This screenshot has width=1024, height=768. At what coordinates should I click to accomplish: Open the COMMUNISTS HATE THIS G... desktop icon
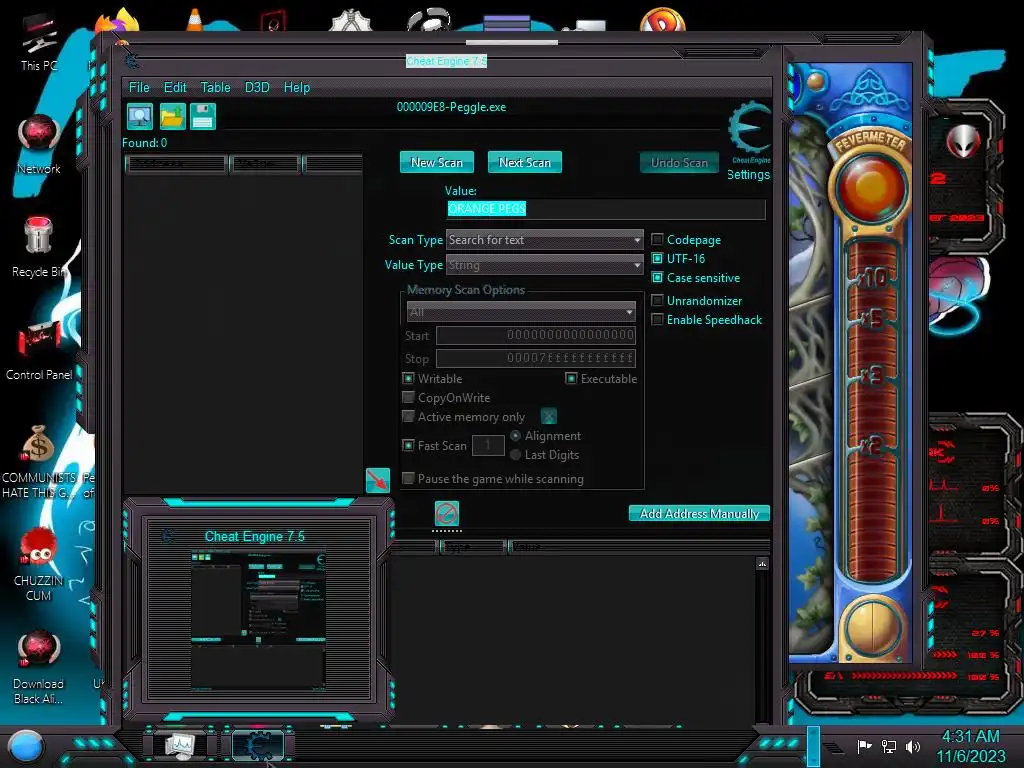point(39,462)
